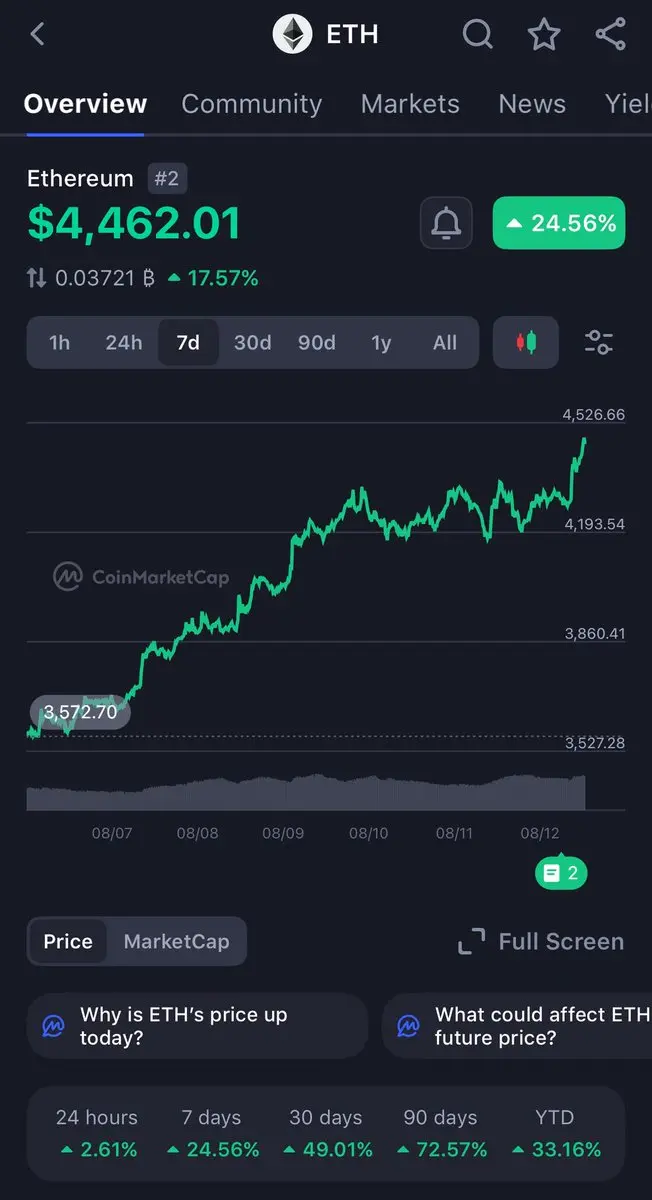
Task: Tap the Ethereum logo icon
Action: point(293,34)
